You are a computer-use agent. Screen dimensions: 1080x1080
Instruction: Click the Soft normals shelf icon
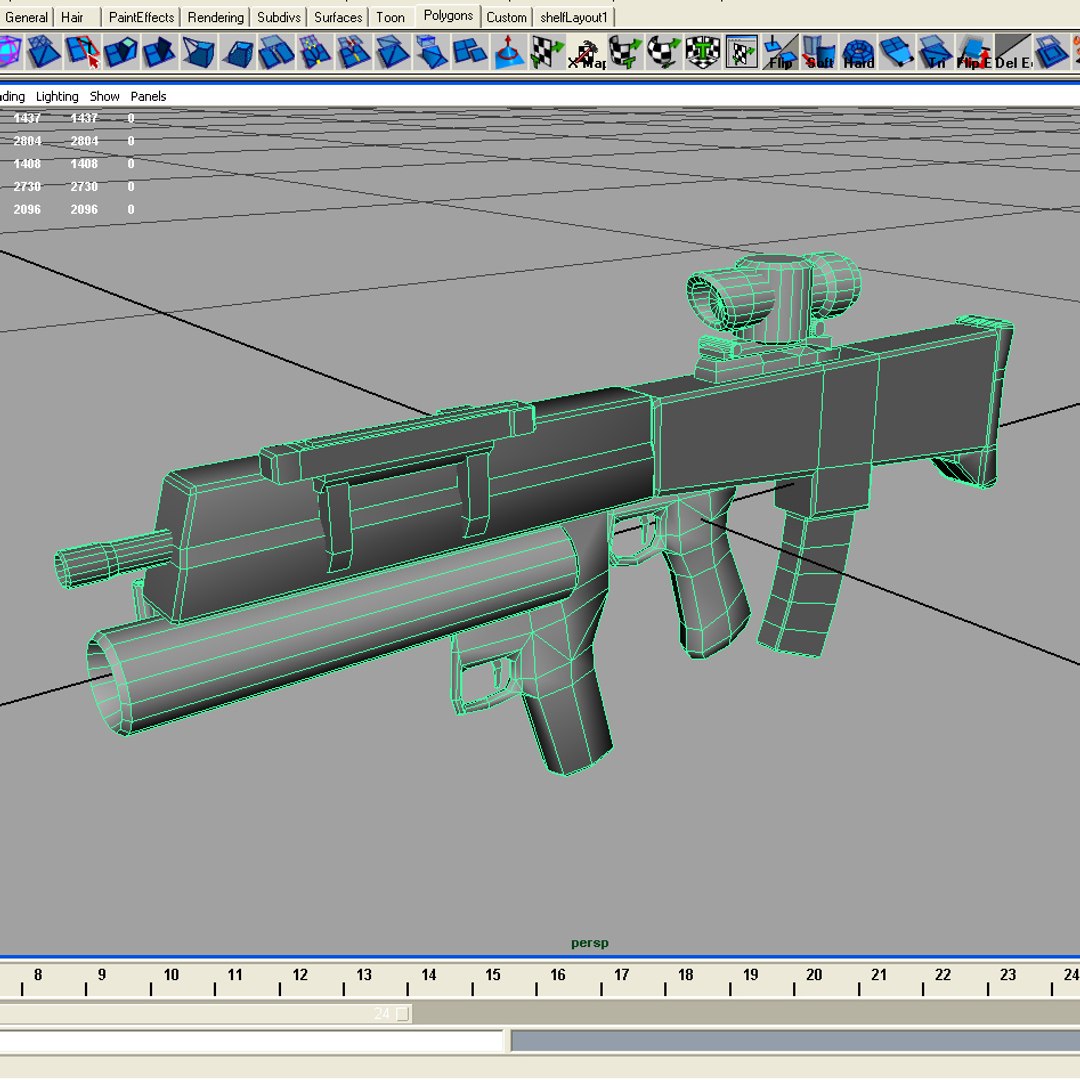(x=818, y=52)
